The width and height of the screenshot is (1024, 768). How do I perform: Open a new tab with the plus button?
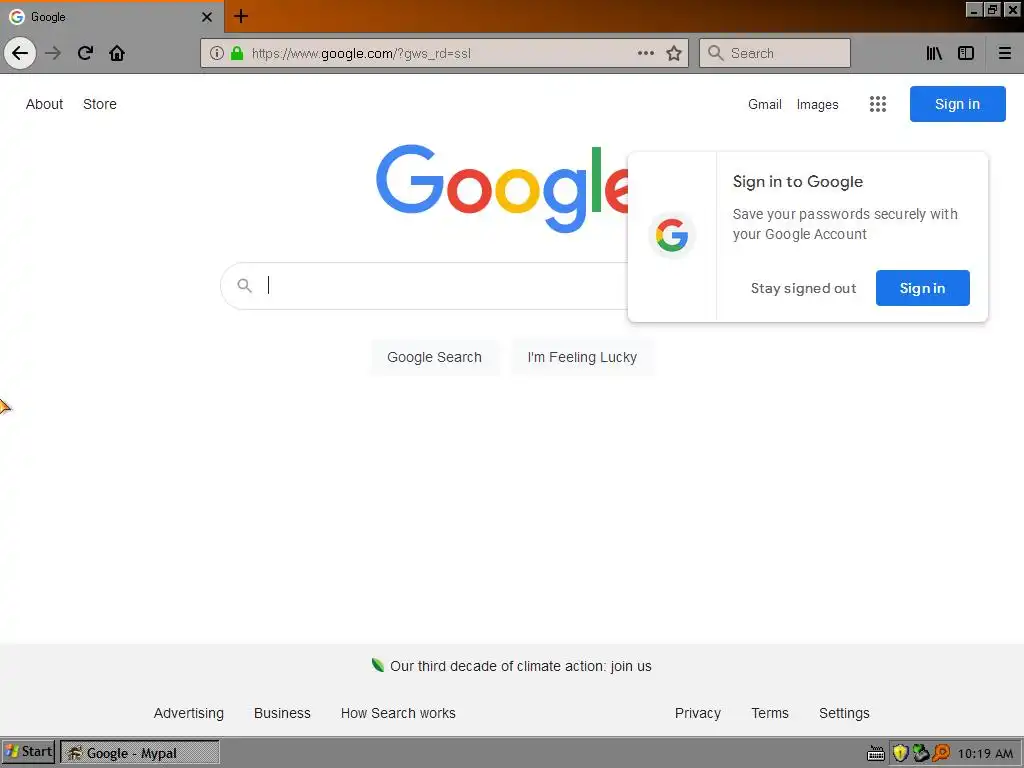pos(241,16)
